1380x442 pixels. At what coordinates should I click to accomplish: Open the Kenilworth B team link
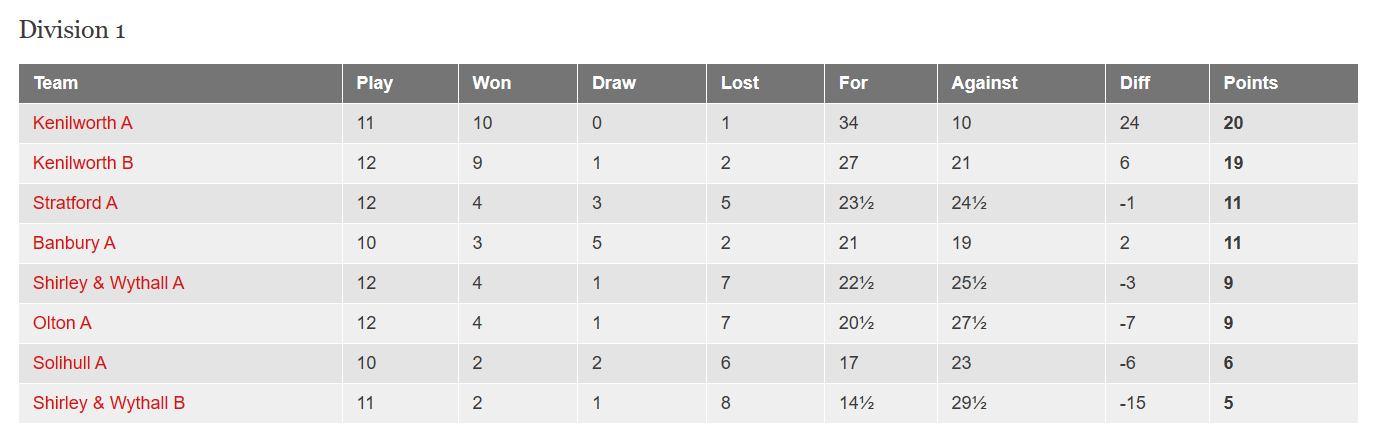coord(83,163)
